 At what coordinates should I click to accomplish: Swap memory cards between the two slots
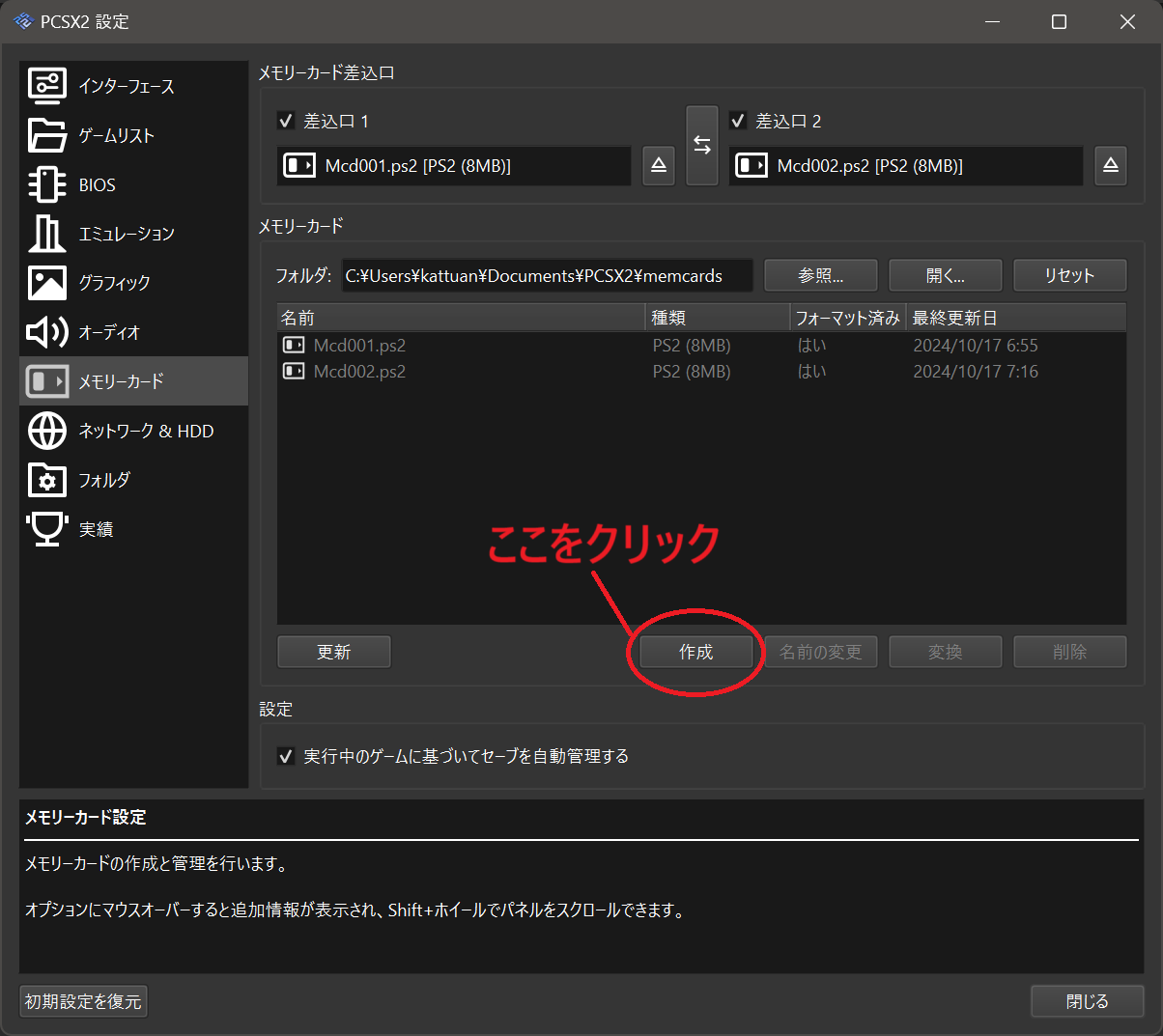[x=702, y=145]
